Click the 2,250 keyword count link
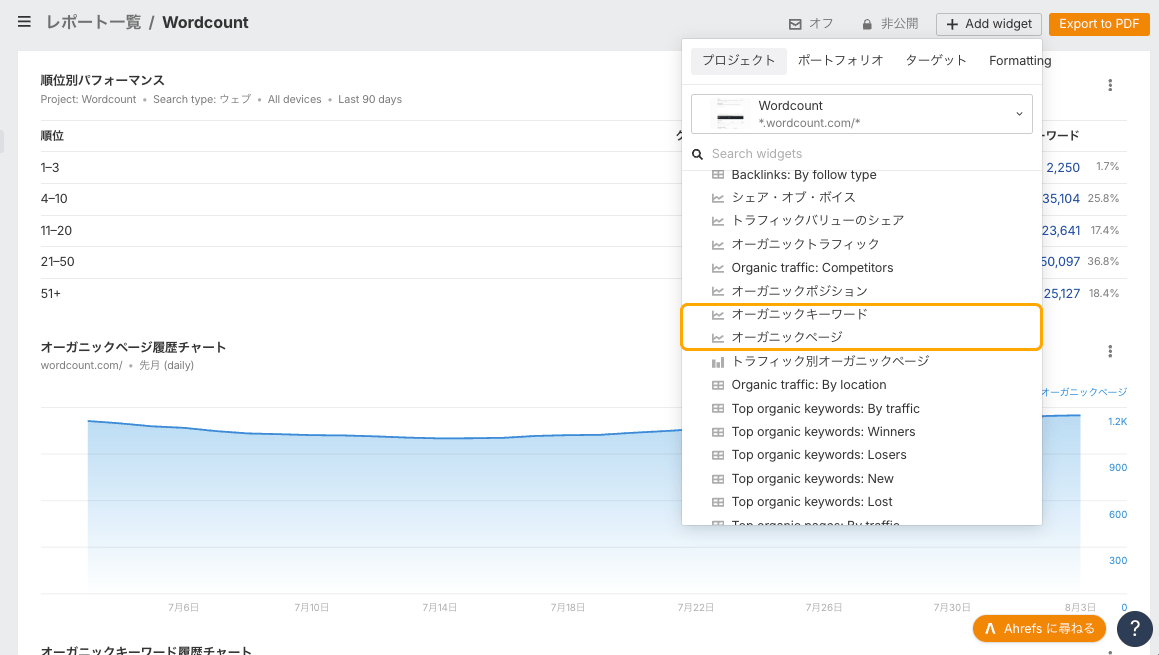 (1063, 168)
